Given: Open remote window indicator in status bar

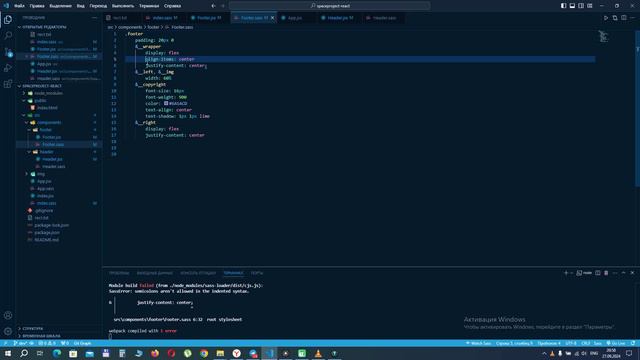Looking at the screenshot, I should [x=5, y=343].
